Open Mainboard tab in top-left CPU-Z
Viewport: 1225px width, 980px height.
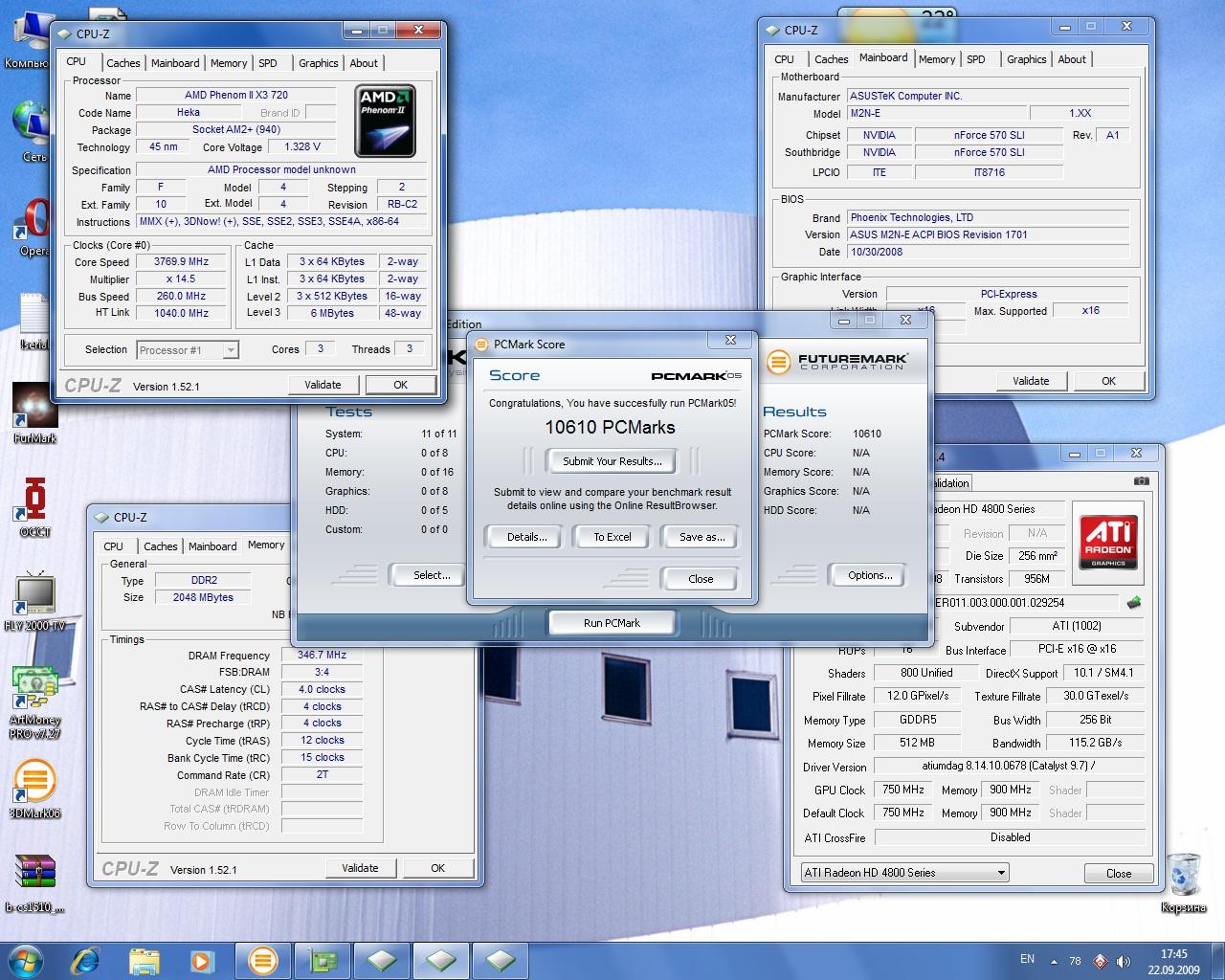coord(175,63)
